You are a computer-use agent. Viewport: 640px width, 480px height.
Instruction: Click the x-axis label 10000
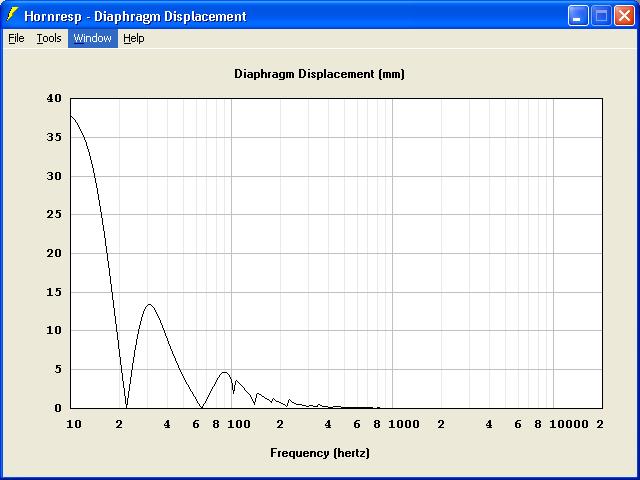pos(569,424)
